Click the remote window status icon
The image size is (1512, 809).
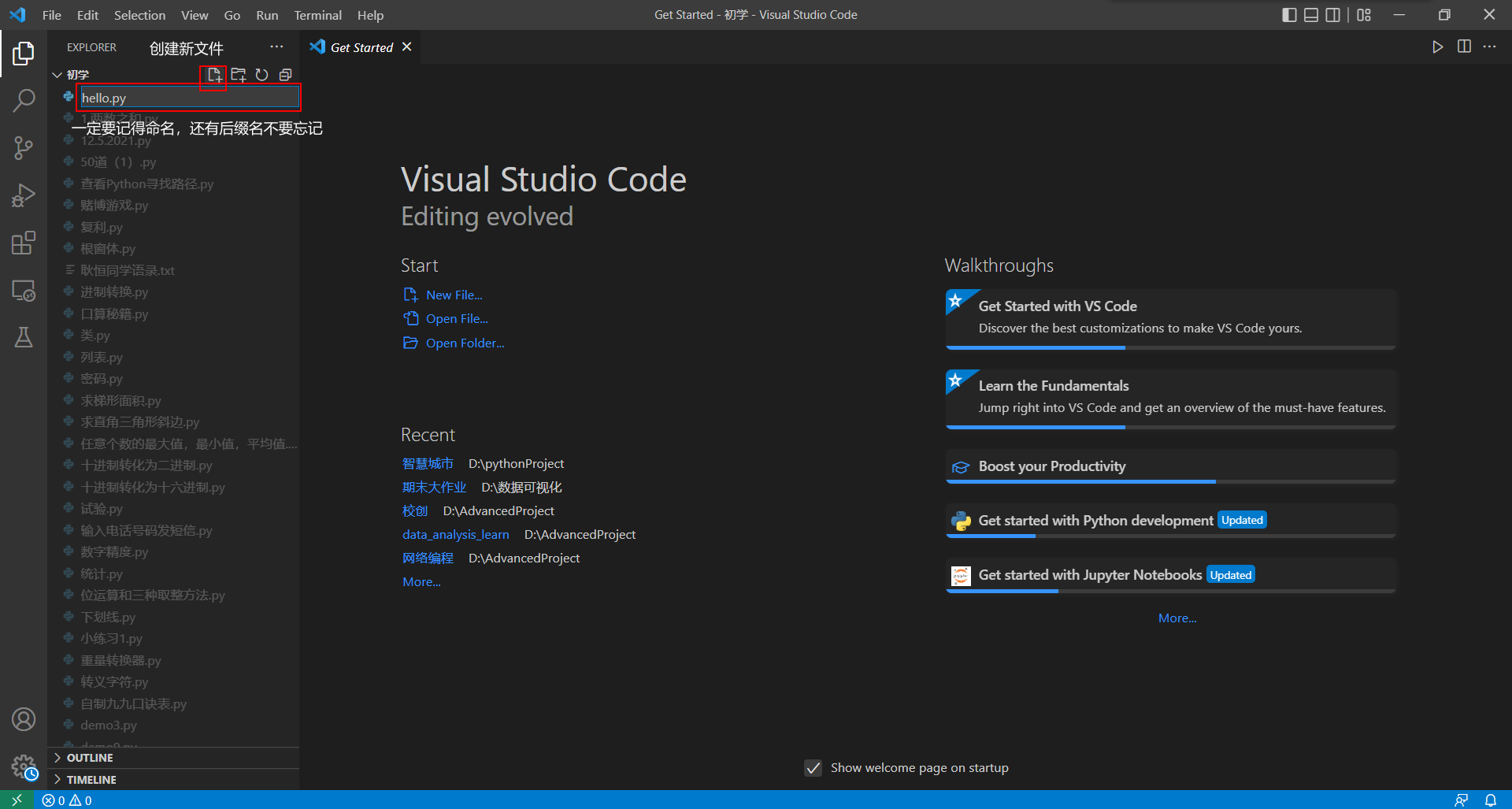click(17, 800)
